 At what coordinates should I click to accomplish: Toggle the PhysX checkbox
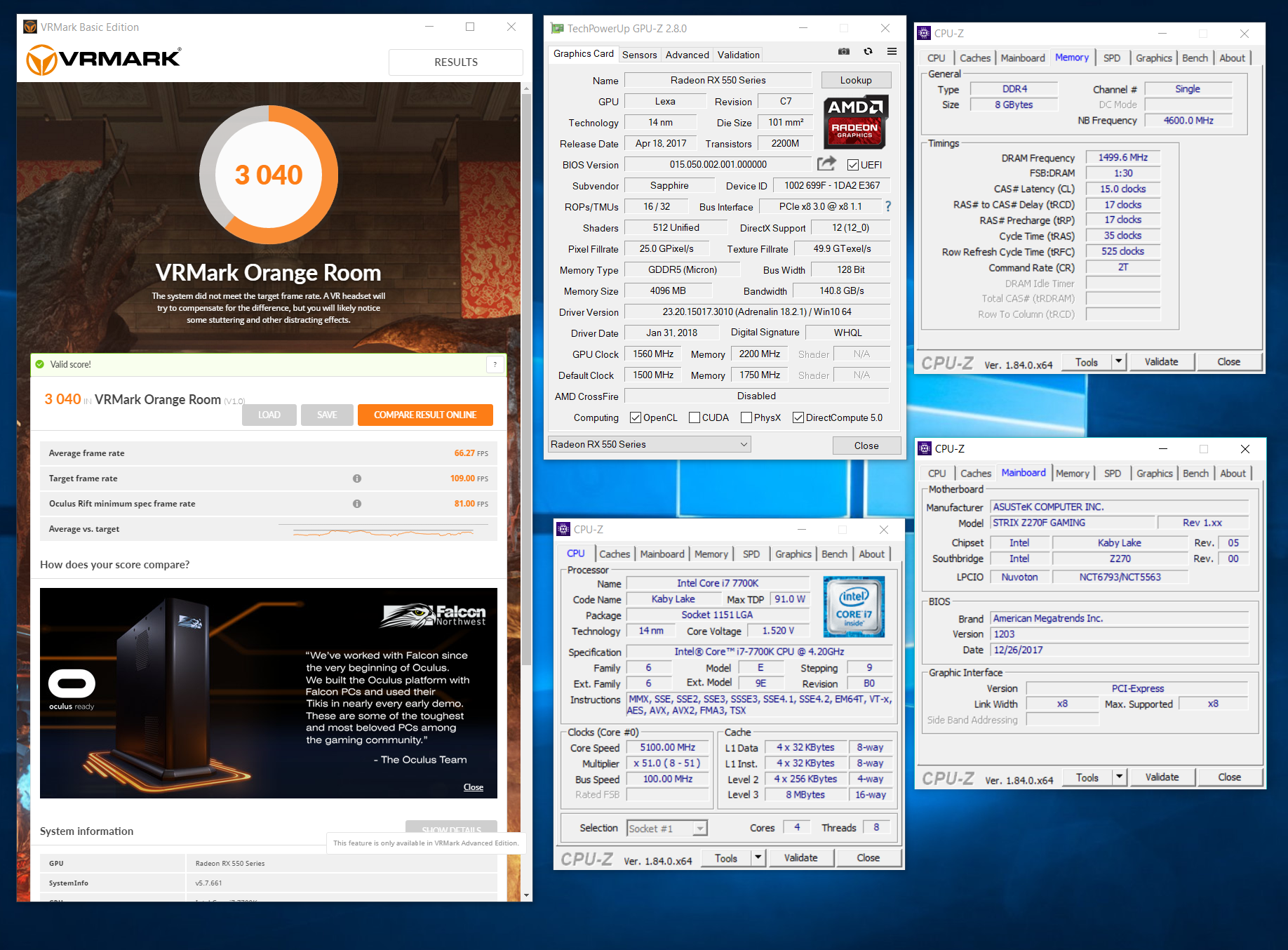(x=746, y=417)
